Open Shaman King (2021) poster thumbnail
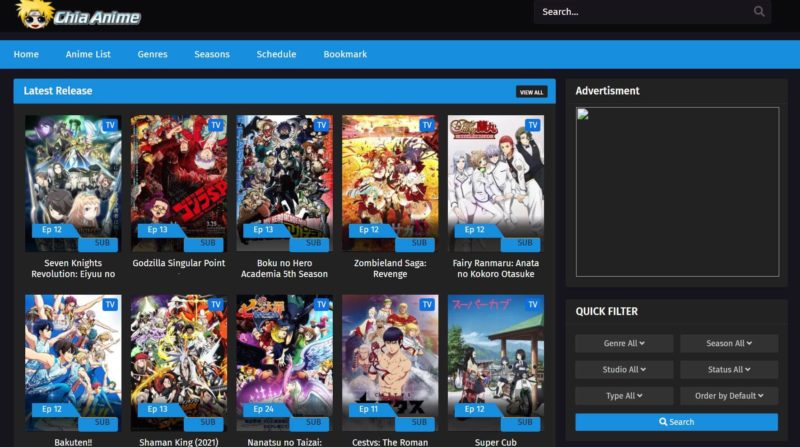Image resolution: width=800 pixels, height=447 pixels. (x=179, y=363)
